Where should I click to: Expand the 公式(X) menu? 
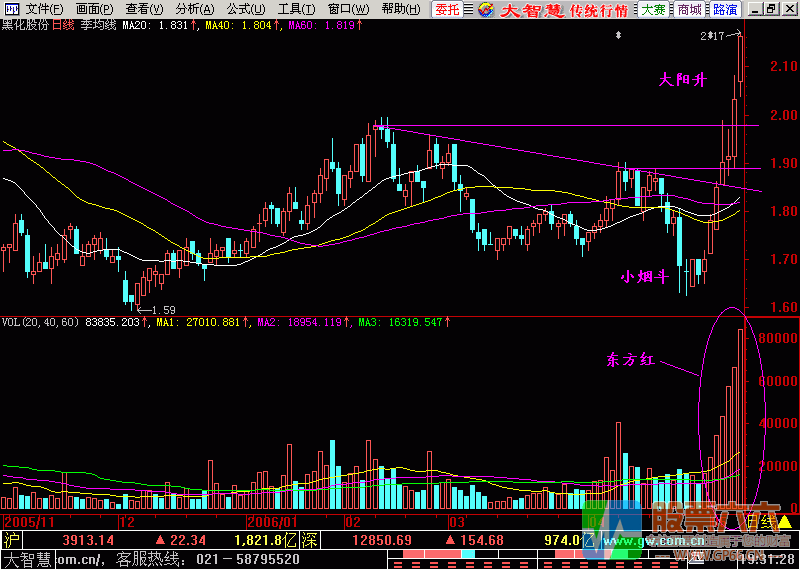tap(245, 9)
